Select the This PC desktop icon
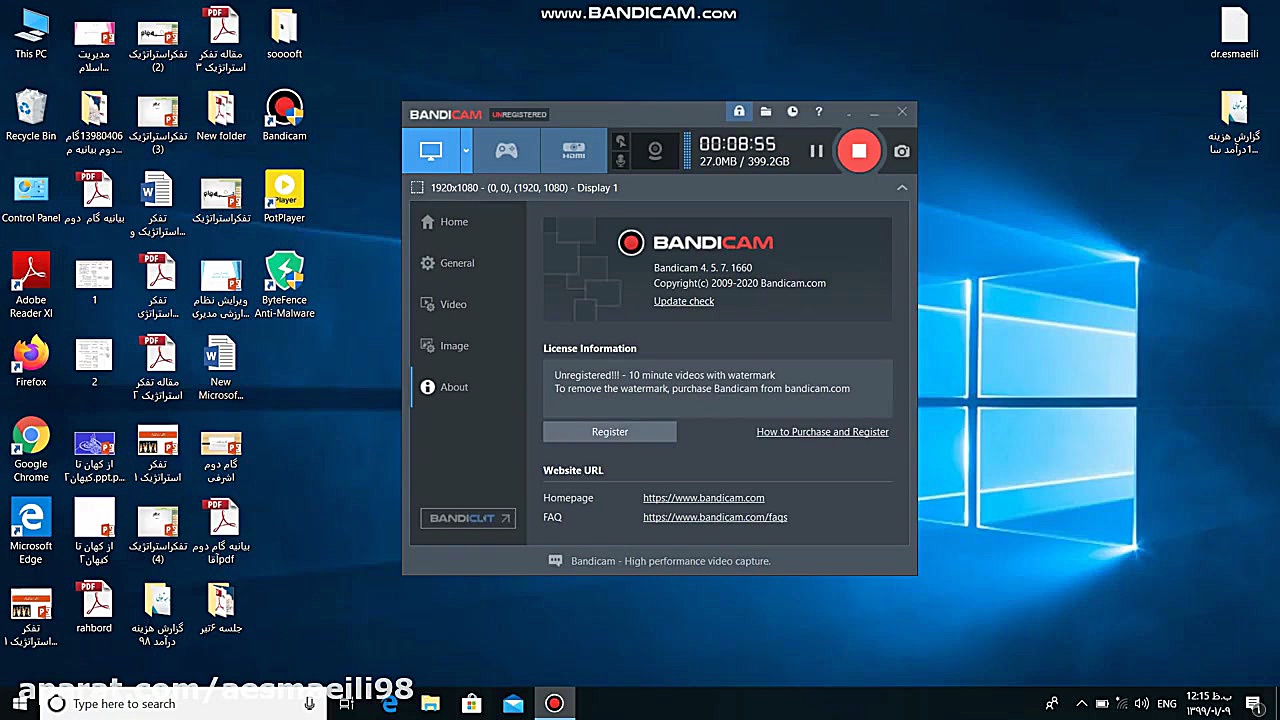Screen dimensions: 1280x720 [x=31, y=33]
